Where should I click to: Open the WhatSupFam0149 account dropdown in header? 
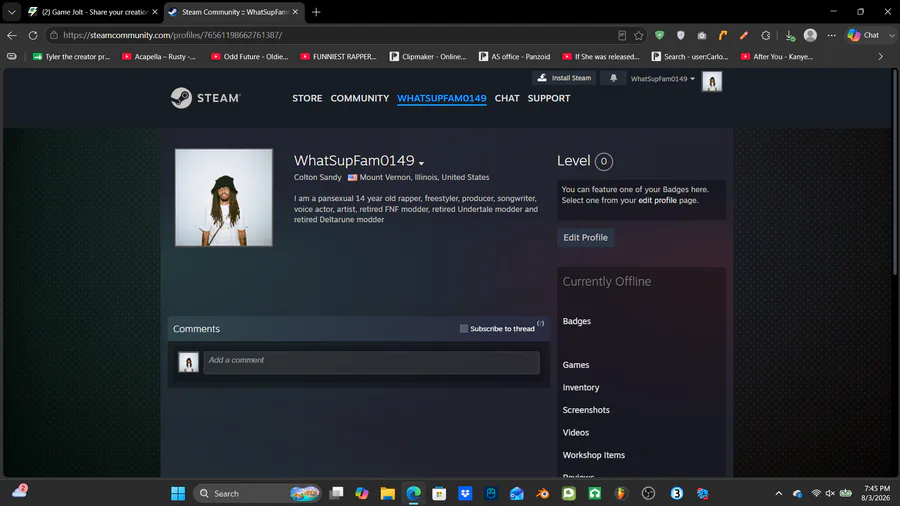pyautogui.click(x=662, y=79)
